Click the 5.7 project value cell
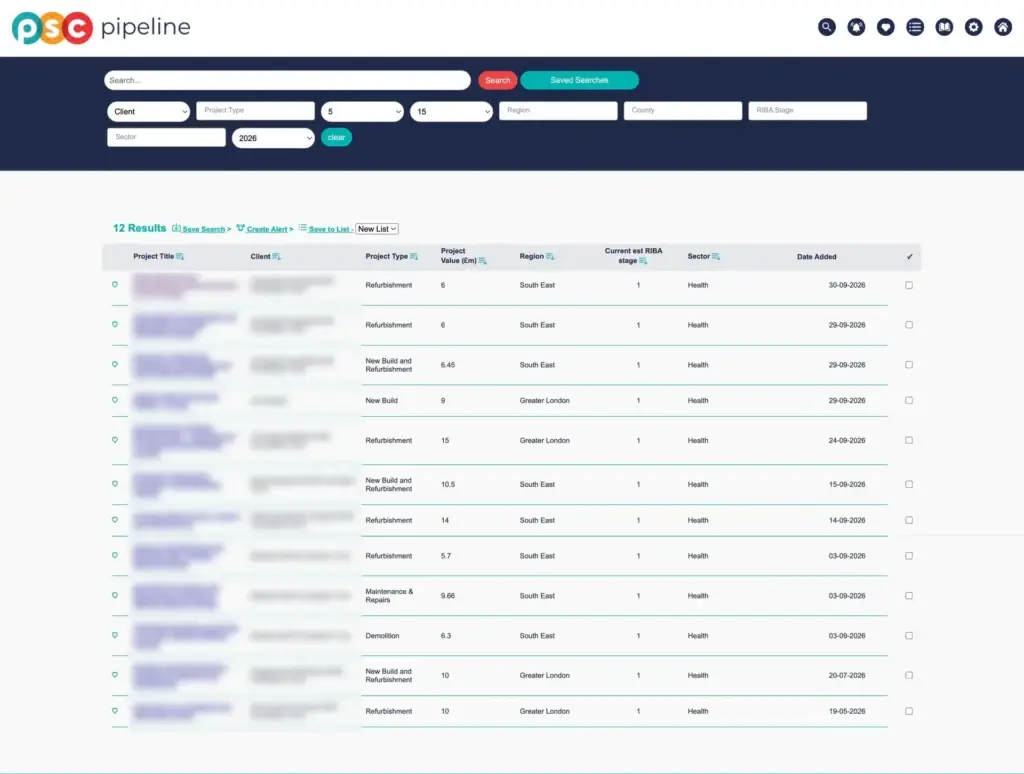 (446, 556)
